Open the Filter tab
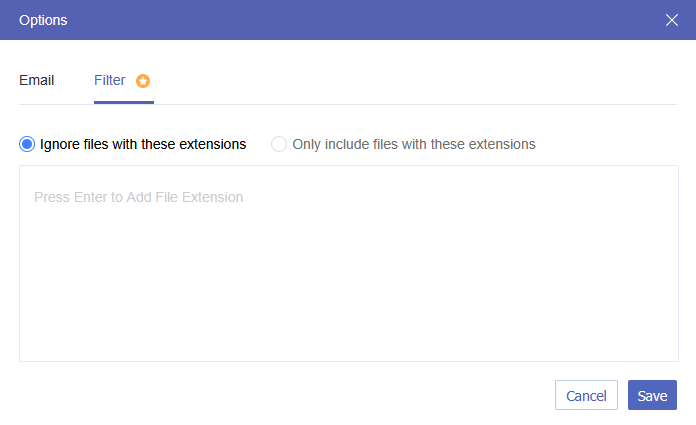Screen dimensions: 696x425 click(110, 80)
